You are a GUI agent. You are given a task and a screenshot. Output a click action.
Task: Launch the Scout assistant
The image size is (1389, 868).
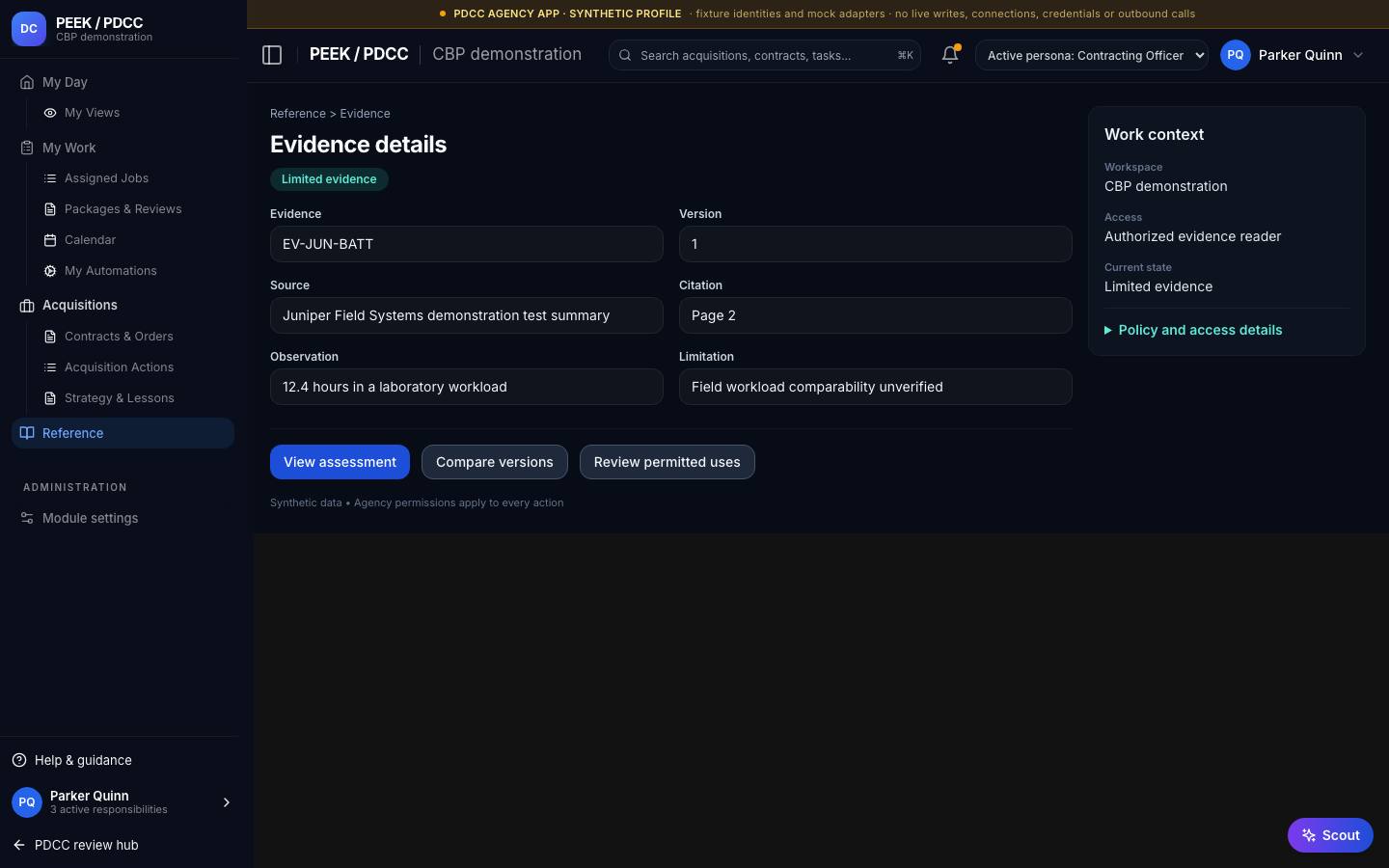coord(1330,835)
